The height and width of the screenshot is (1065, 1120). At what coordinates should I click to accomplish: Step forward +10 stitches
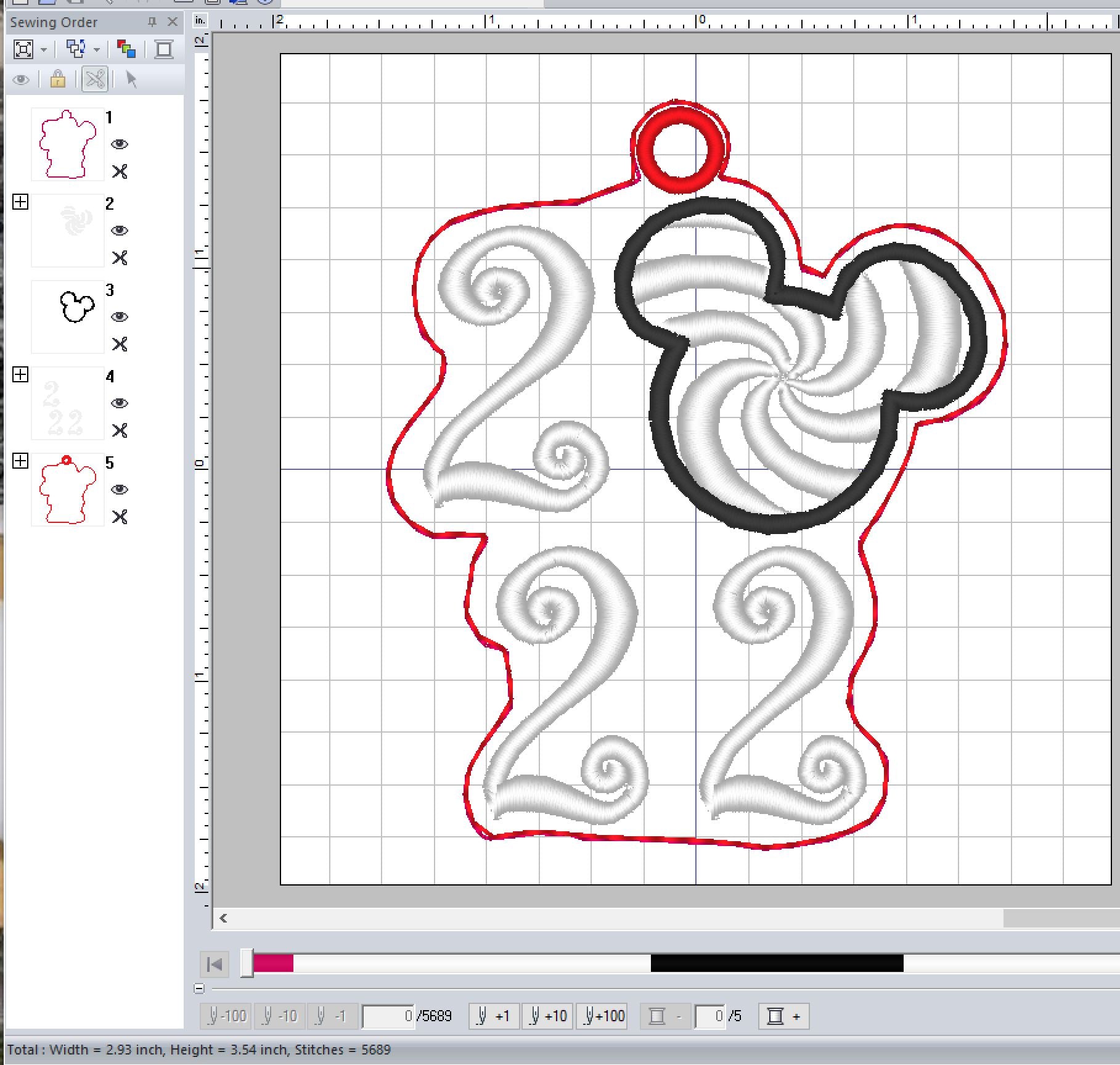tap(548, 1016)
